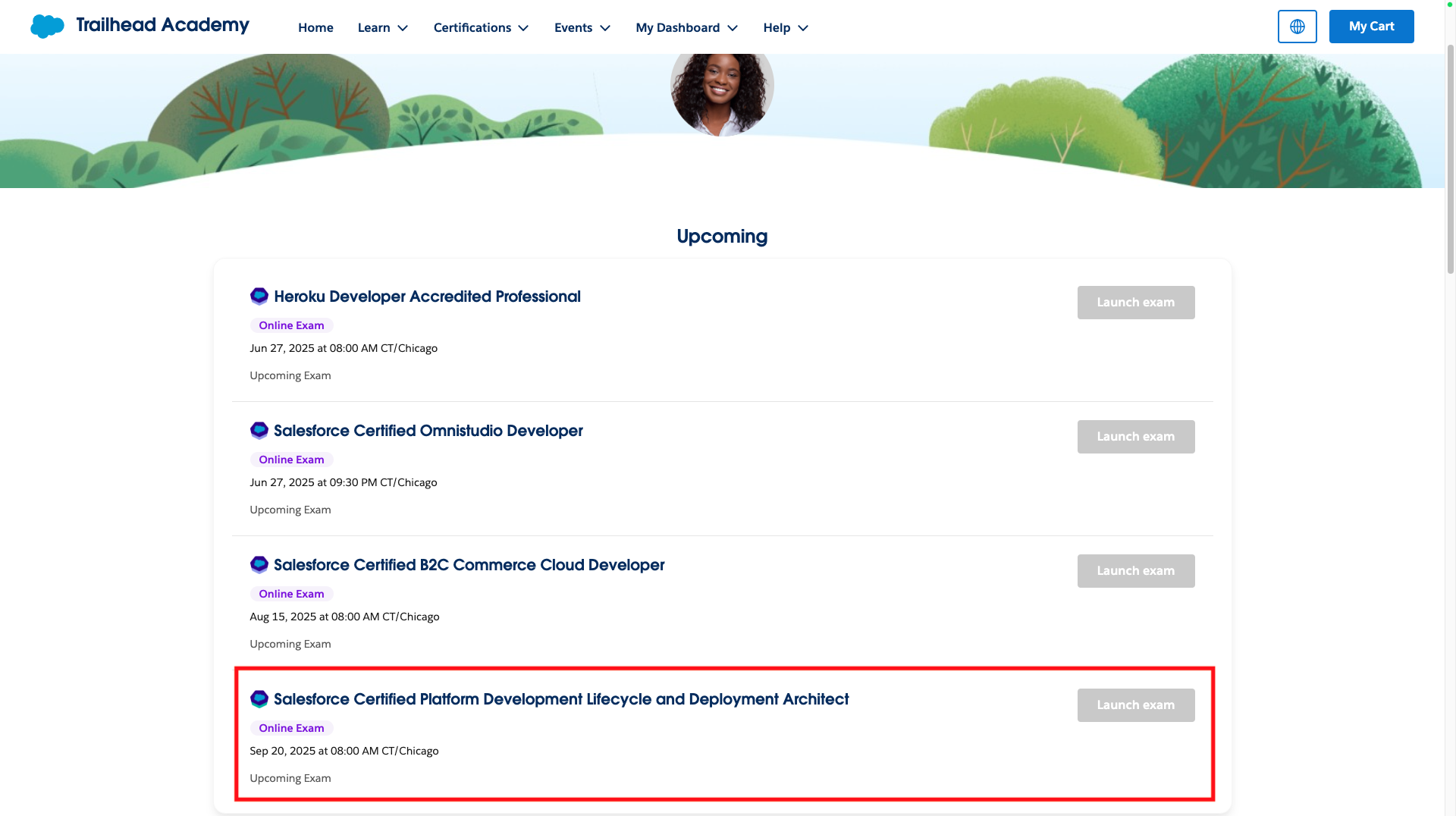1456x816 pixels.
Task: Open Heroku Developer Accredited Professional title
Action: [427, 297]
